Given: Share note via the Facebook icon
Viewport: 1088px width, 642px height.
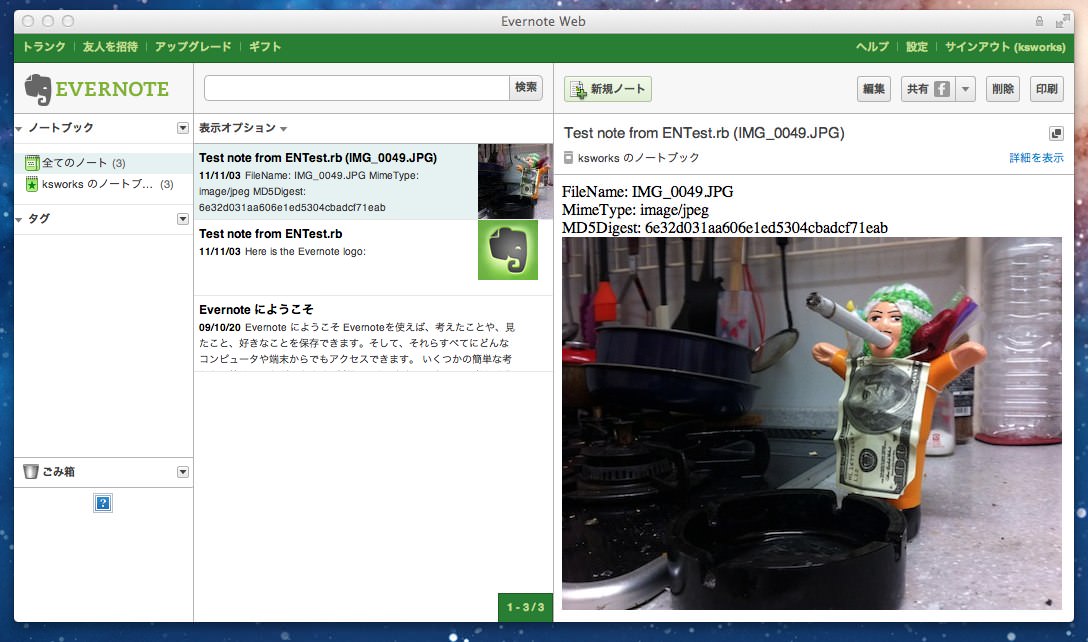Looking at the screenshot, I should click(942, 89).
